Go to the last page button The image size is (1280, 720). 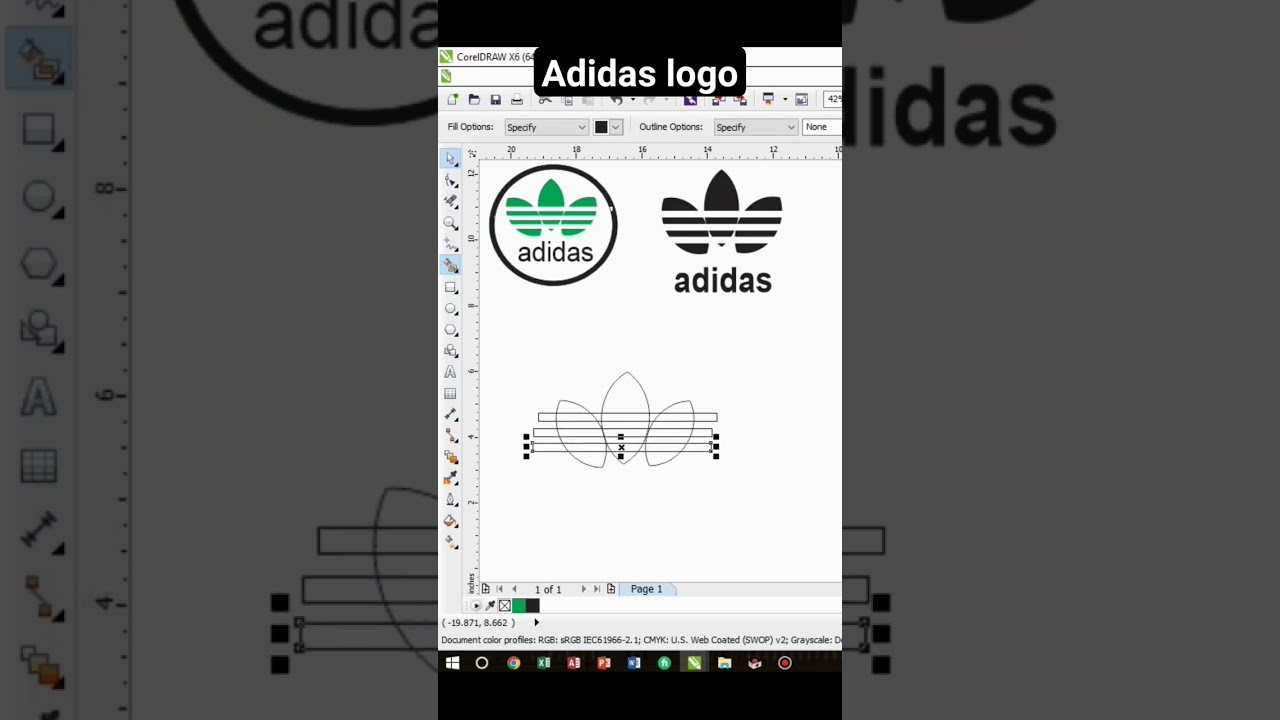tap(597, 589)
